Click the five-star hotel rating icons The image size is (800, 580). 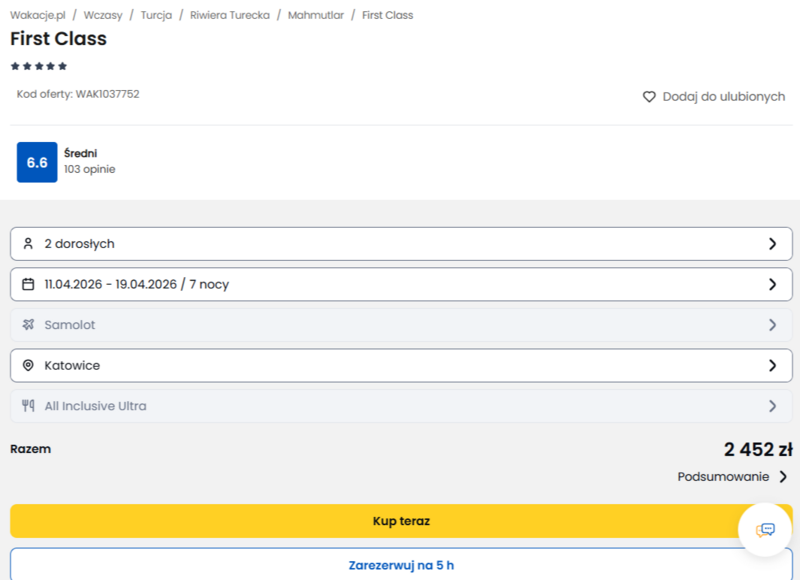(39, 66)
